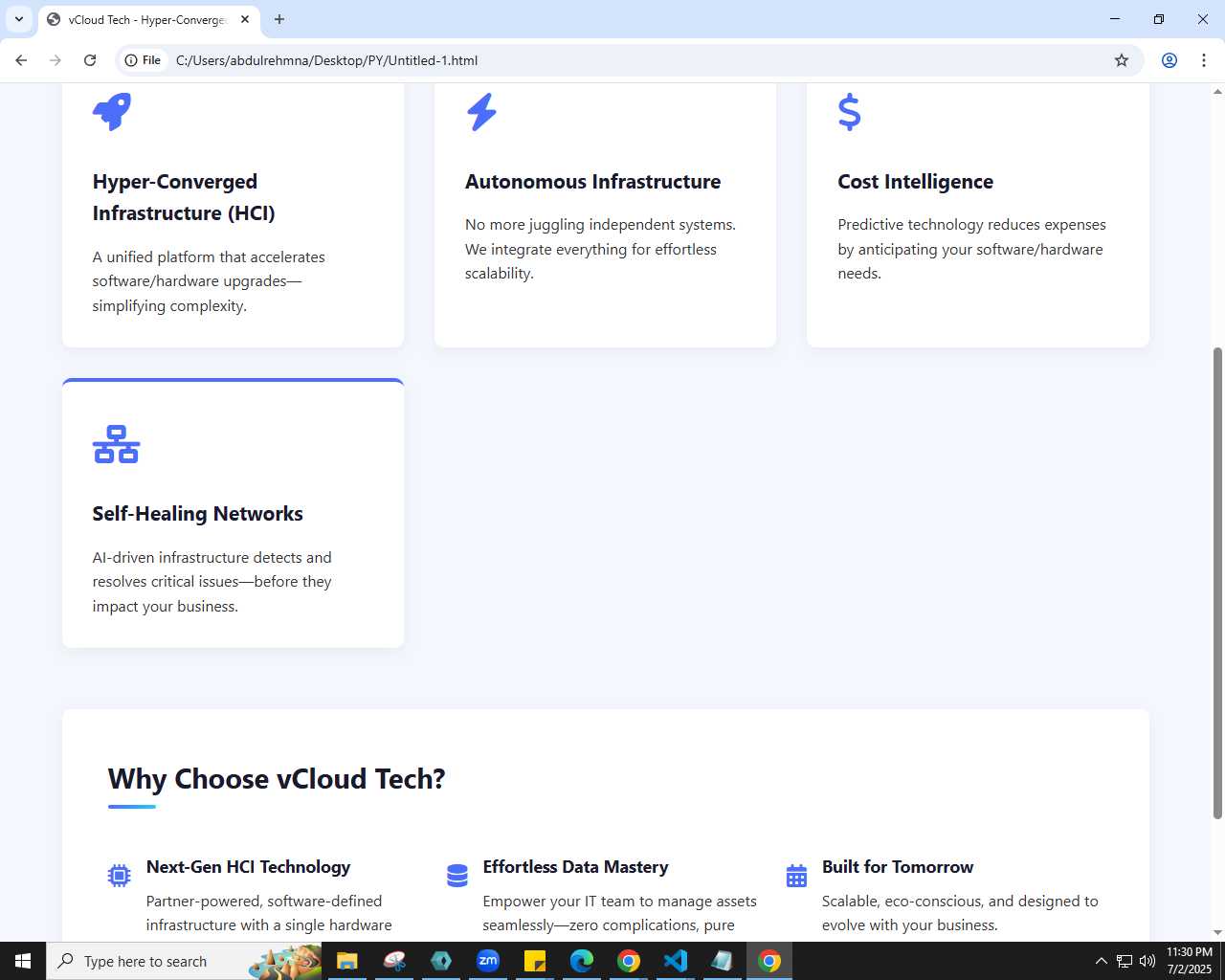Close the vCloud Tech tab

(245, 19)
